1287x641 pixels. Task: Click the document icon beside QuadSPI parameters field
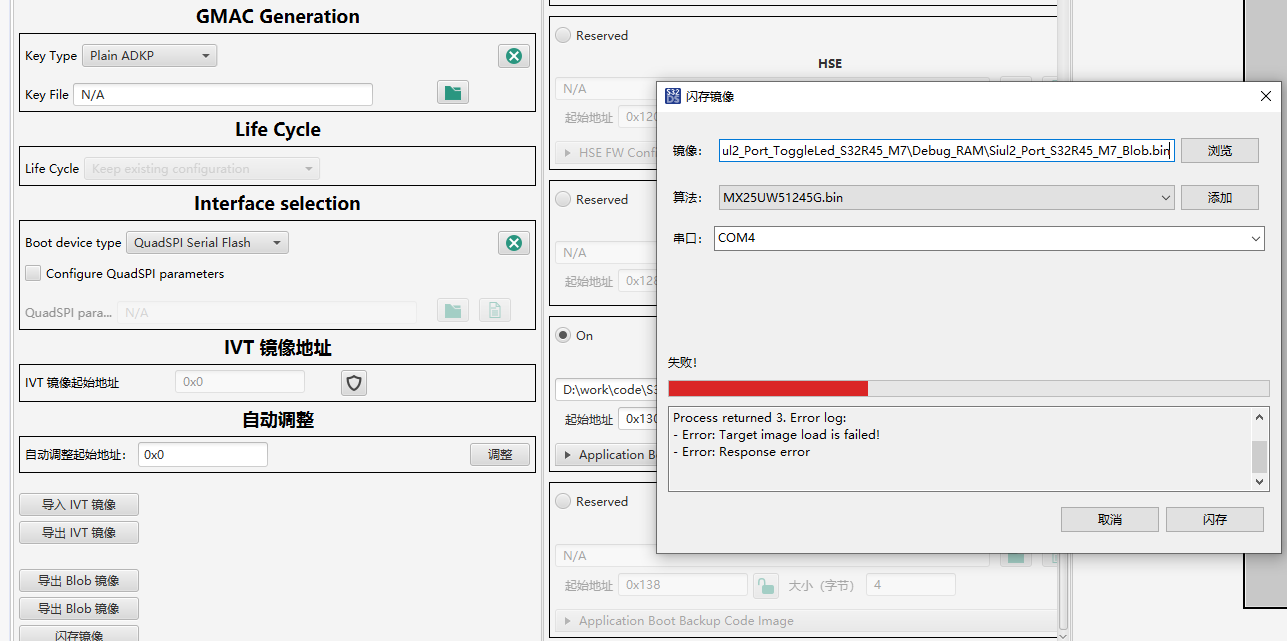click(x=494, y=311)
